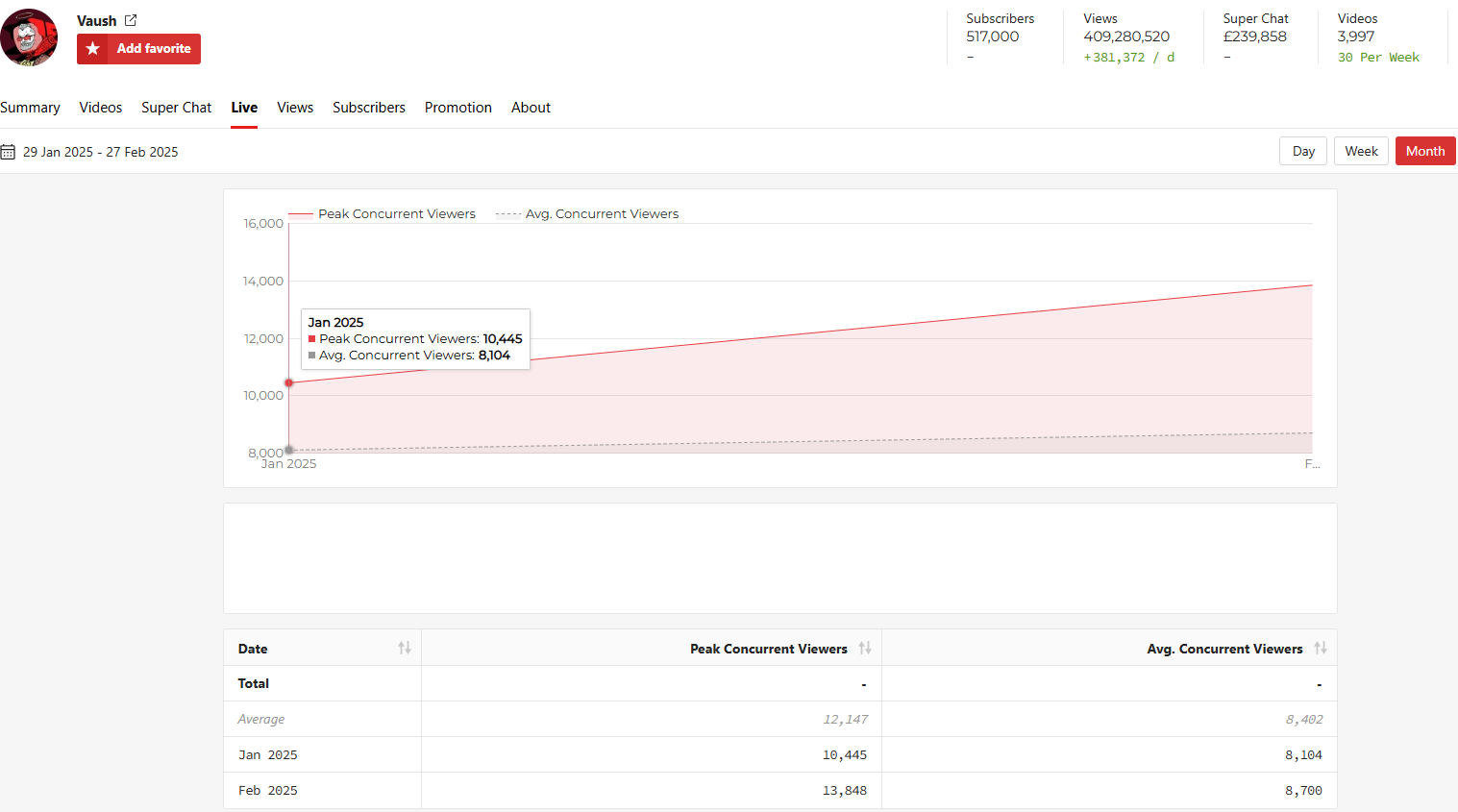Click the Feb 2025 table row date

pyautogui.click(x=268, y=791)
